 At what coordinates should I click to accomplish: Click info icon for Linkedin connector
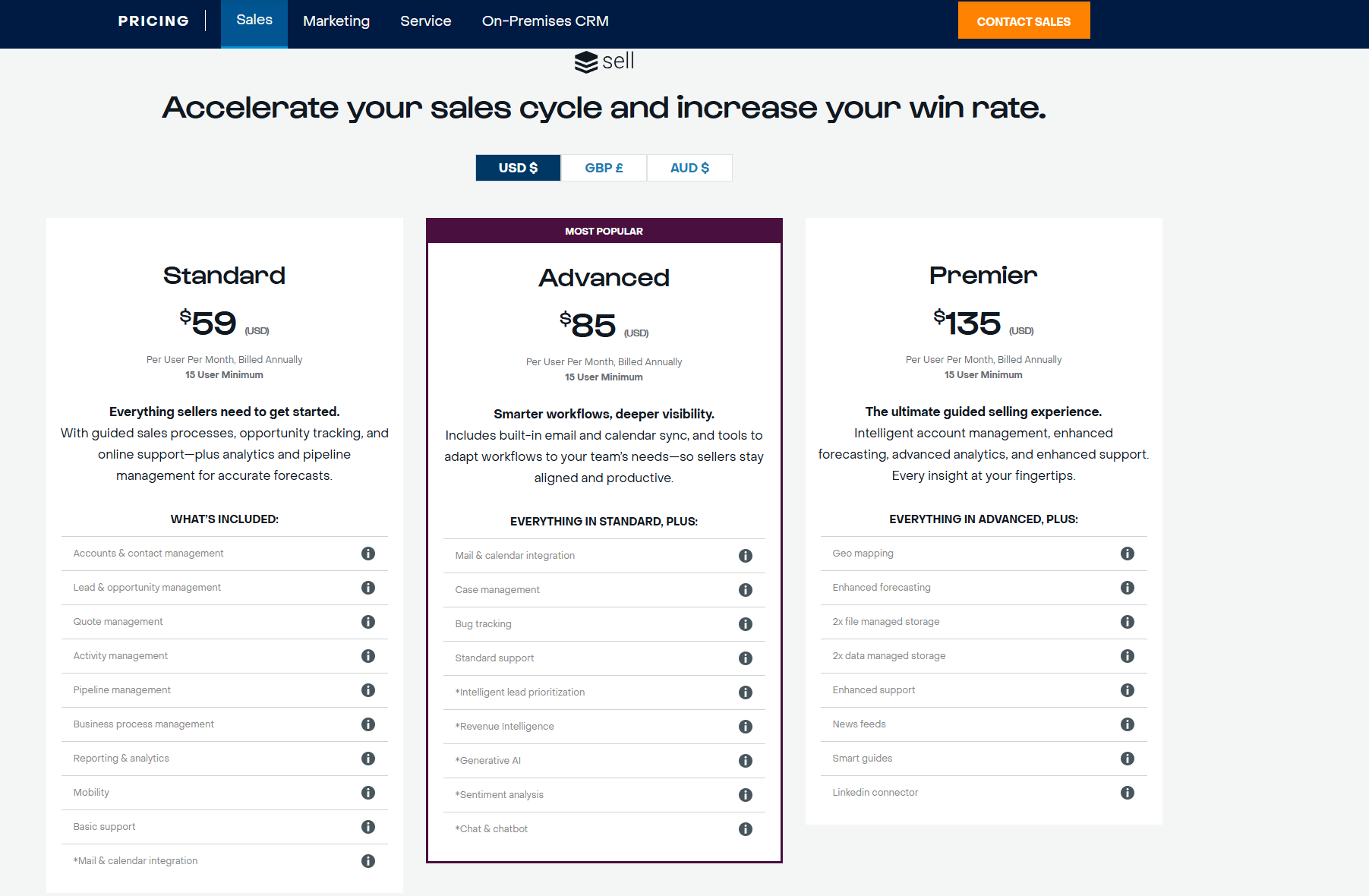pos(1128,793)
